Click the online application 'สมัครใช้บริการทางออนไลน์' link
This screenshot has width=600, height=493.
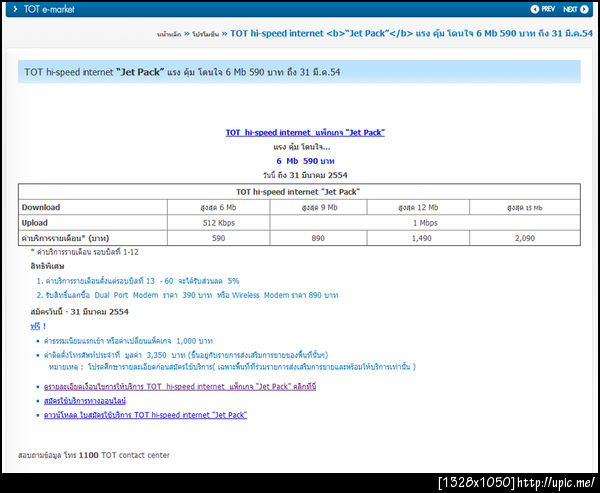(85, 401)
